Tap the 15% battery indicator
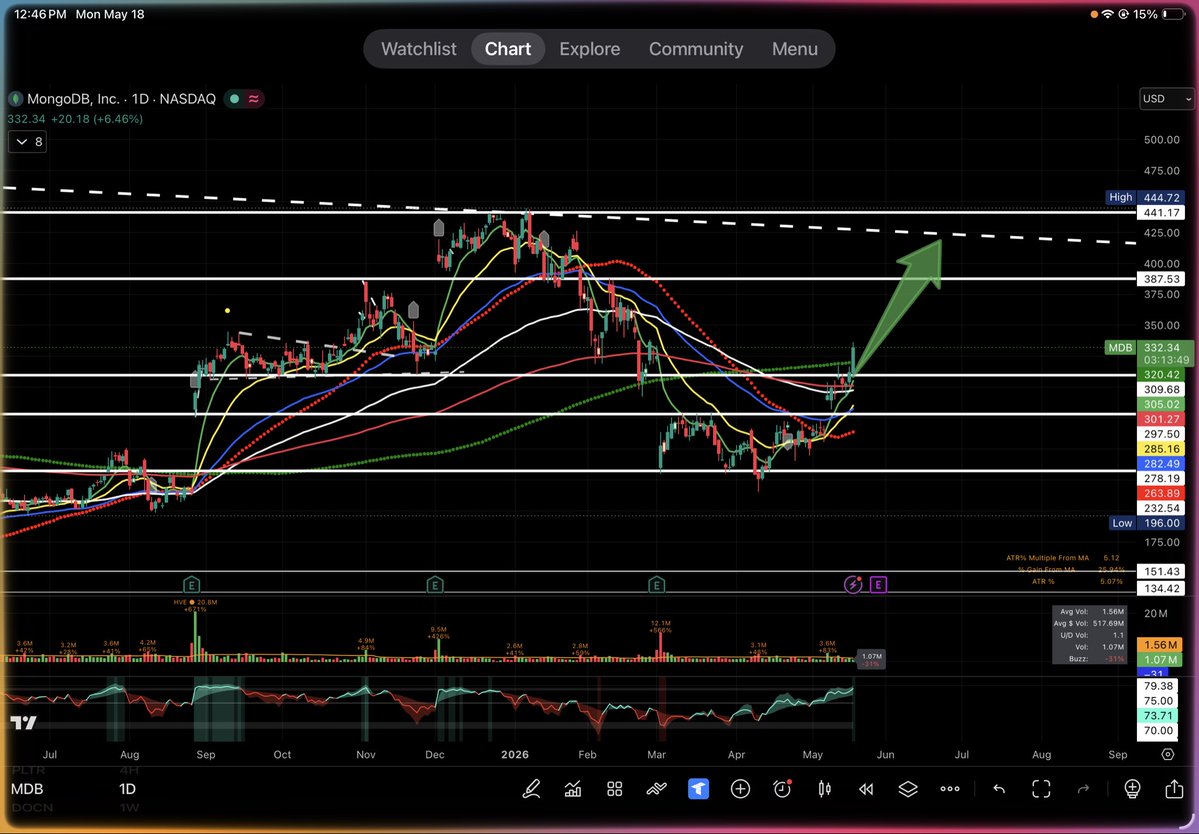This screenshot has height=834, width=1199. pyautogui.click(x=1158, y=14)
